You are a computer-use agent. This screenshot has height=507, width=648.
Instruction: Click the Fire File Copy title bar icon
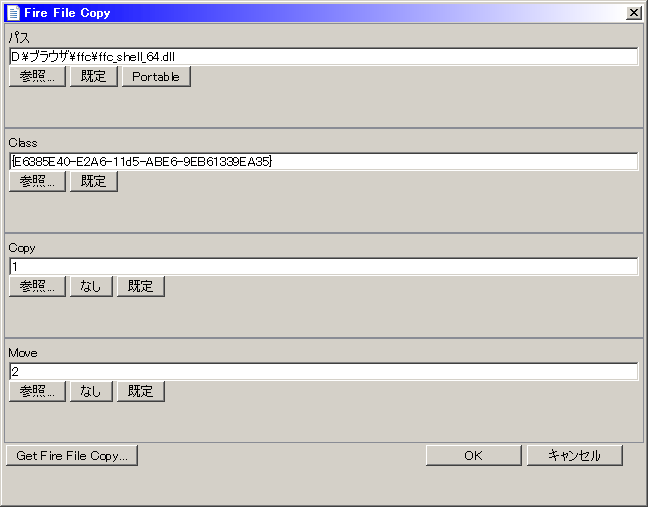click(12, 13)
